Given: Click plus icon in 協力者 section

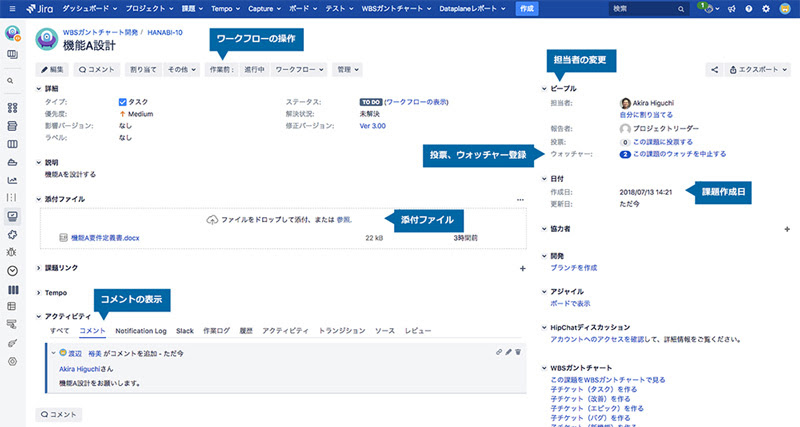Looking at the screenshot, I should [787, 230].
